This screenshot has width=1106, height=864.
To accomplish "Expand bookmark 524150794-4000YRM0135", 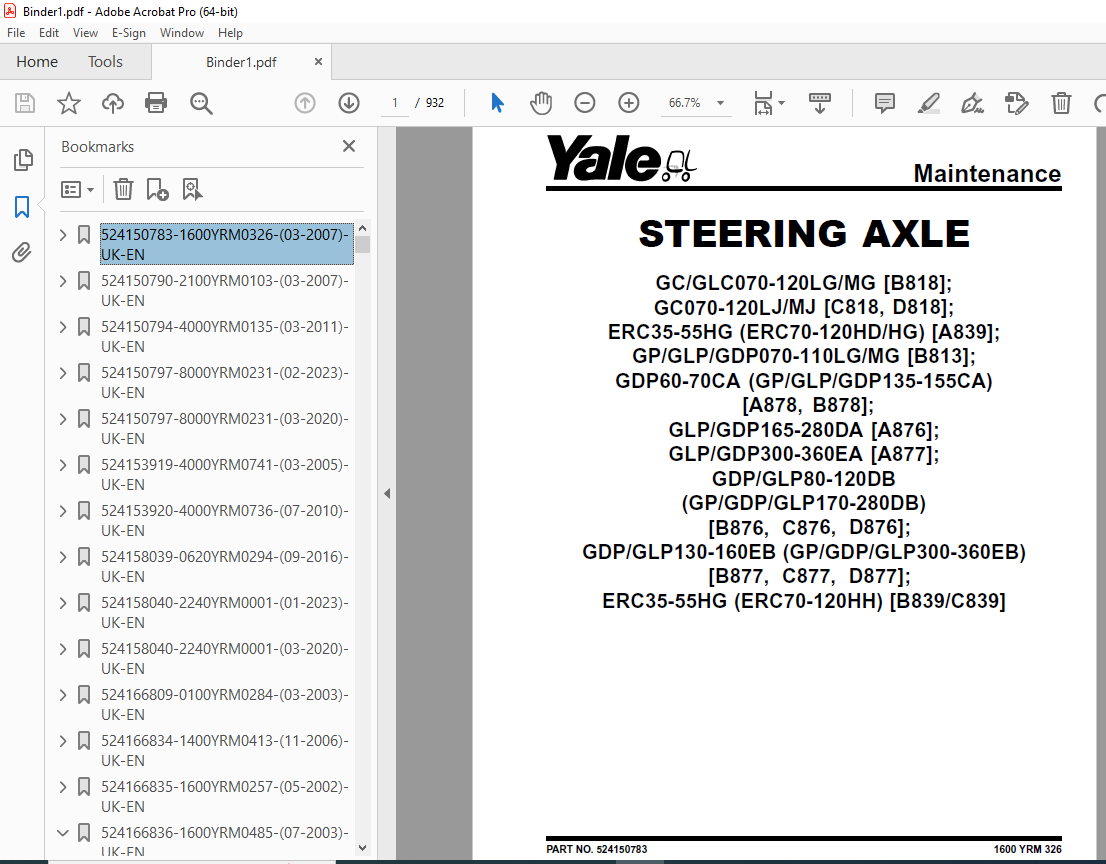I will click(63, 327).
